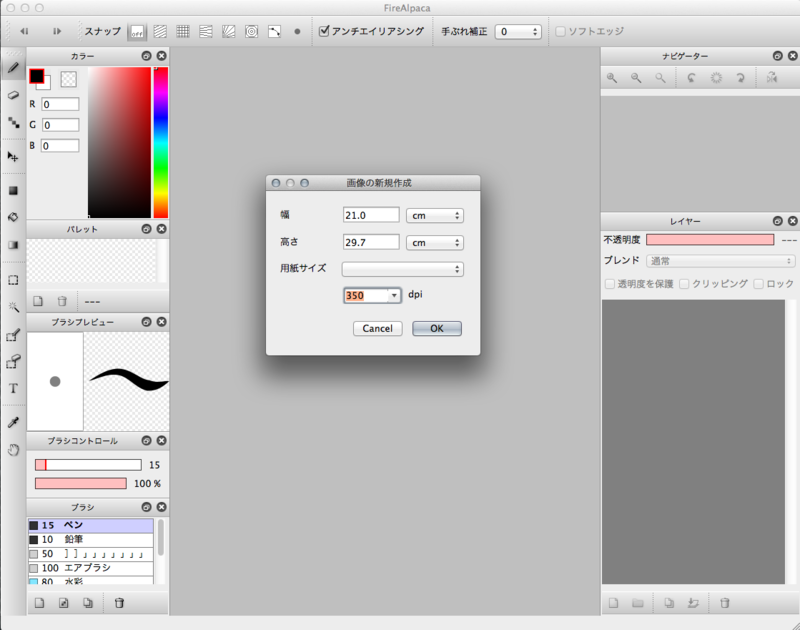Open the height unit cm dropdown

click(x=435, y=242)
